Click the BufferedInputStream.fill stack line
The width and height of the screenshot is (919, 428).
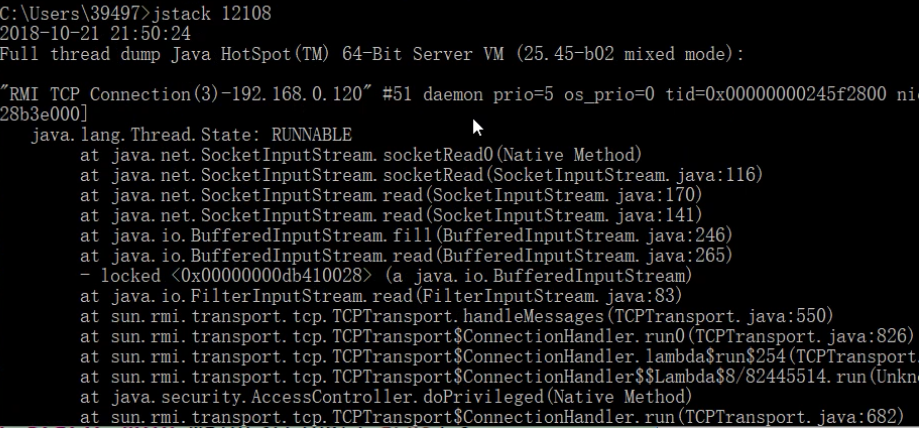coord(407,236)
